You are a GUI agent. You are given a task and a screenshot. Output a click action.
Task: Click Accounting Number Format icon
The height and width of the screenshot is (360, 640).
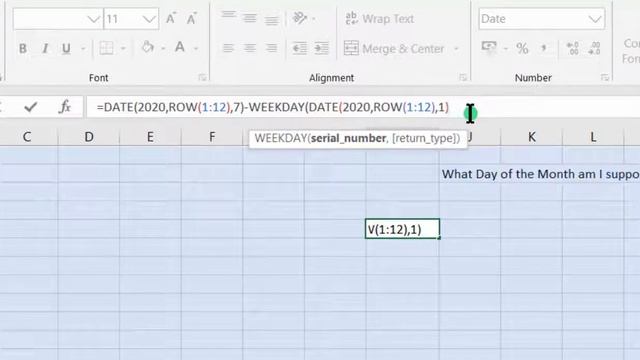489,47
